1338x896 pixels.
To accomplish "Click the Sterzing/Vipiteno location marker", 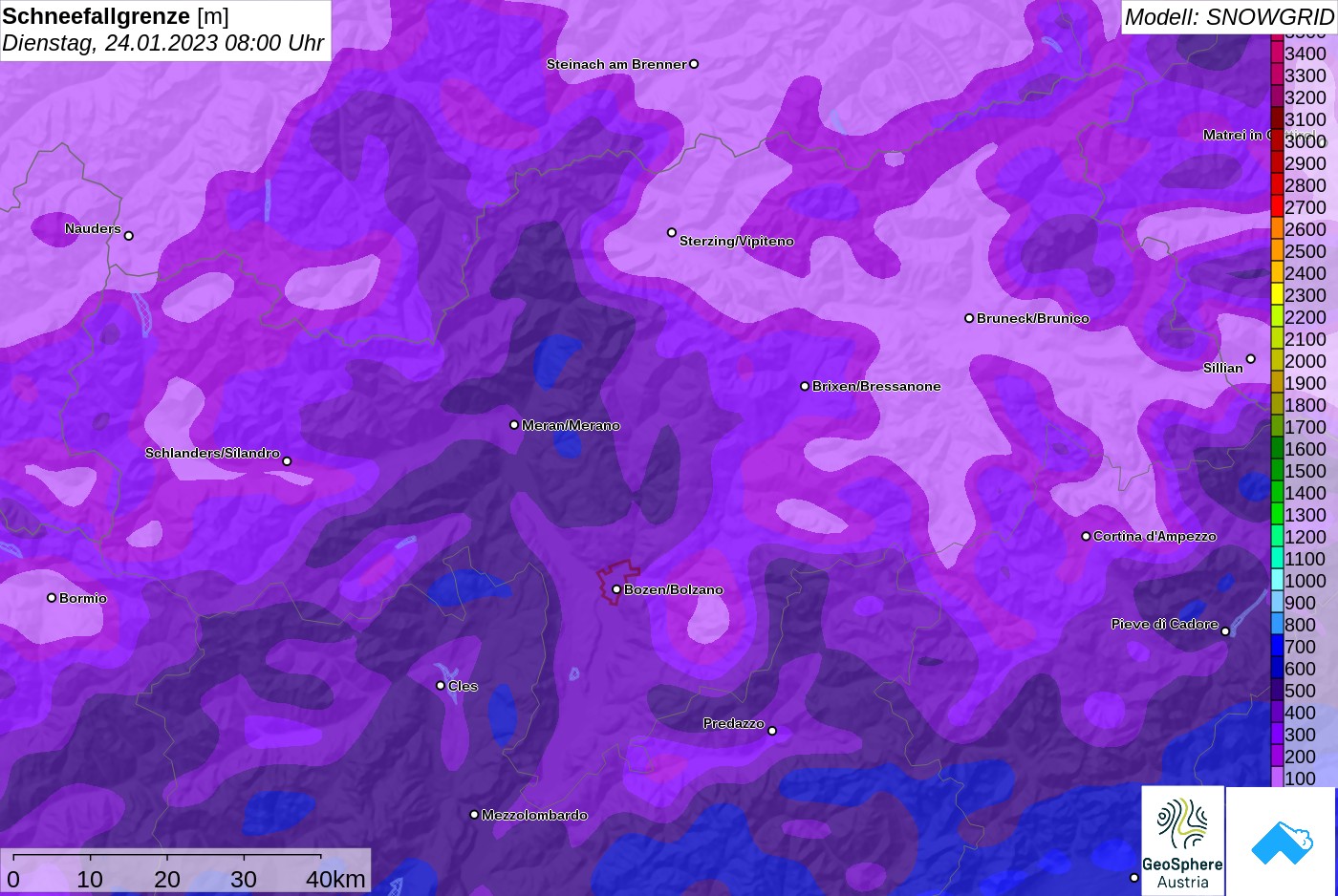I will [672, 232].
